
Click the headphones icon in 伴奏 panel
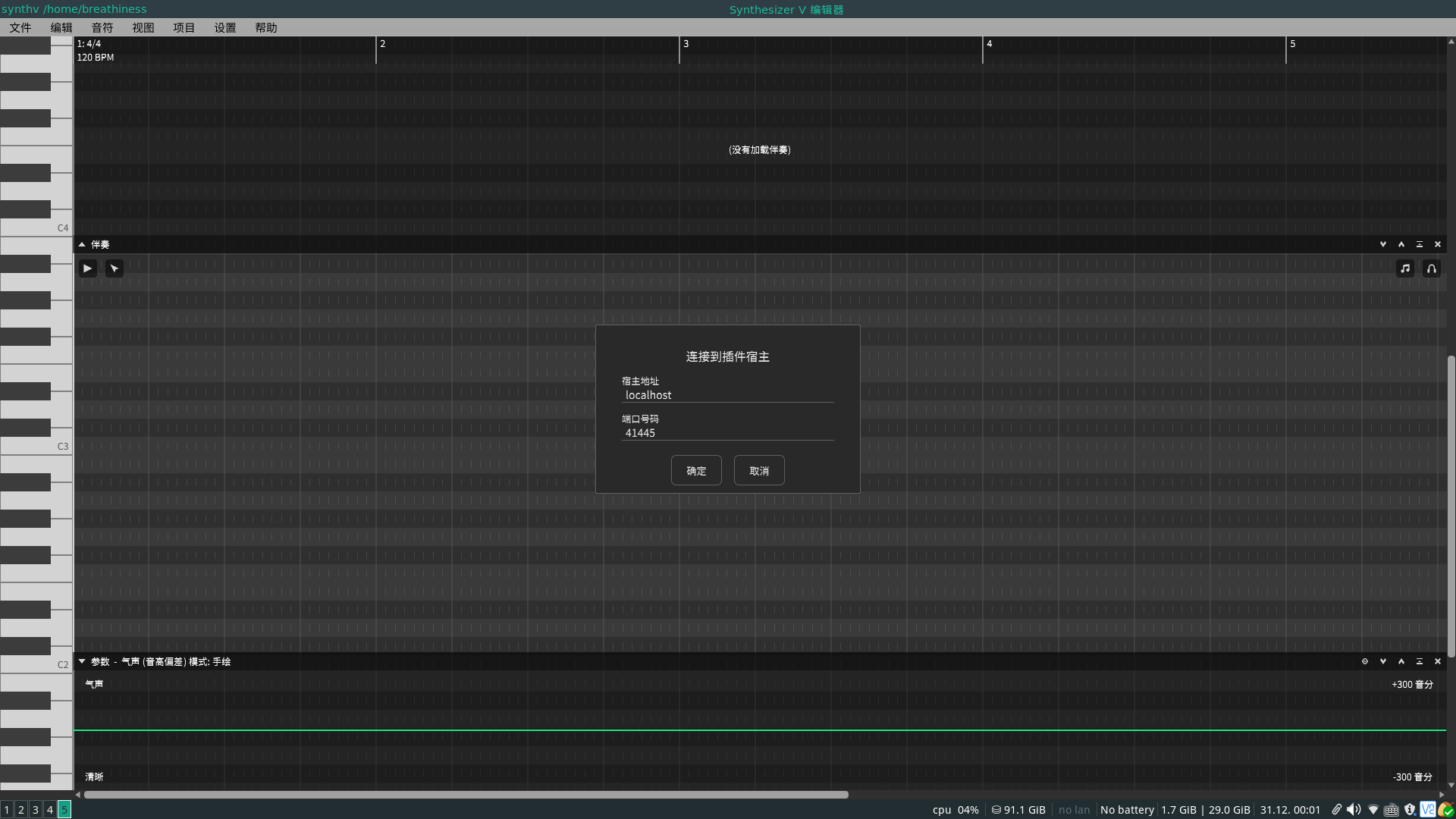tap(1432, 268)
